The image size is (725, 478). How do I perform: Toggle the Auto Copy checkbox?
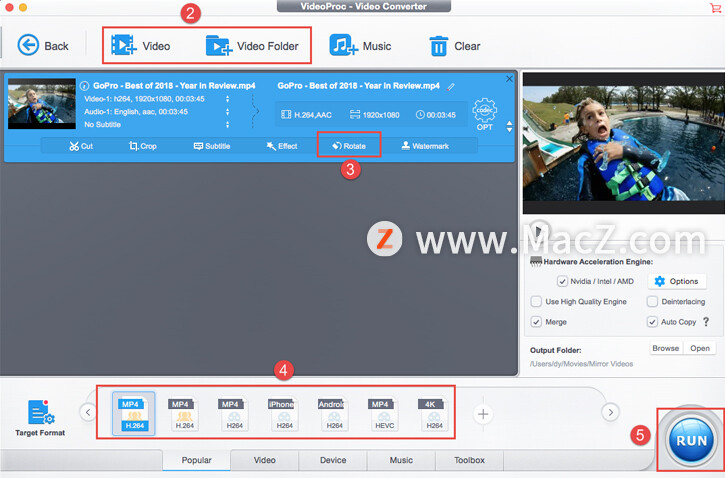coord(652,322)
